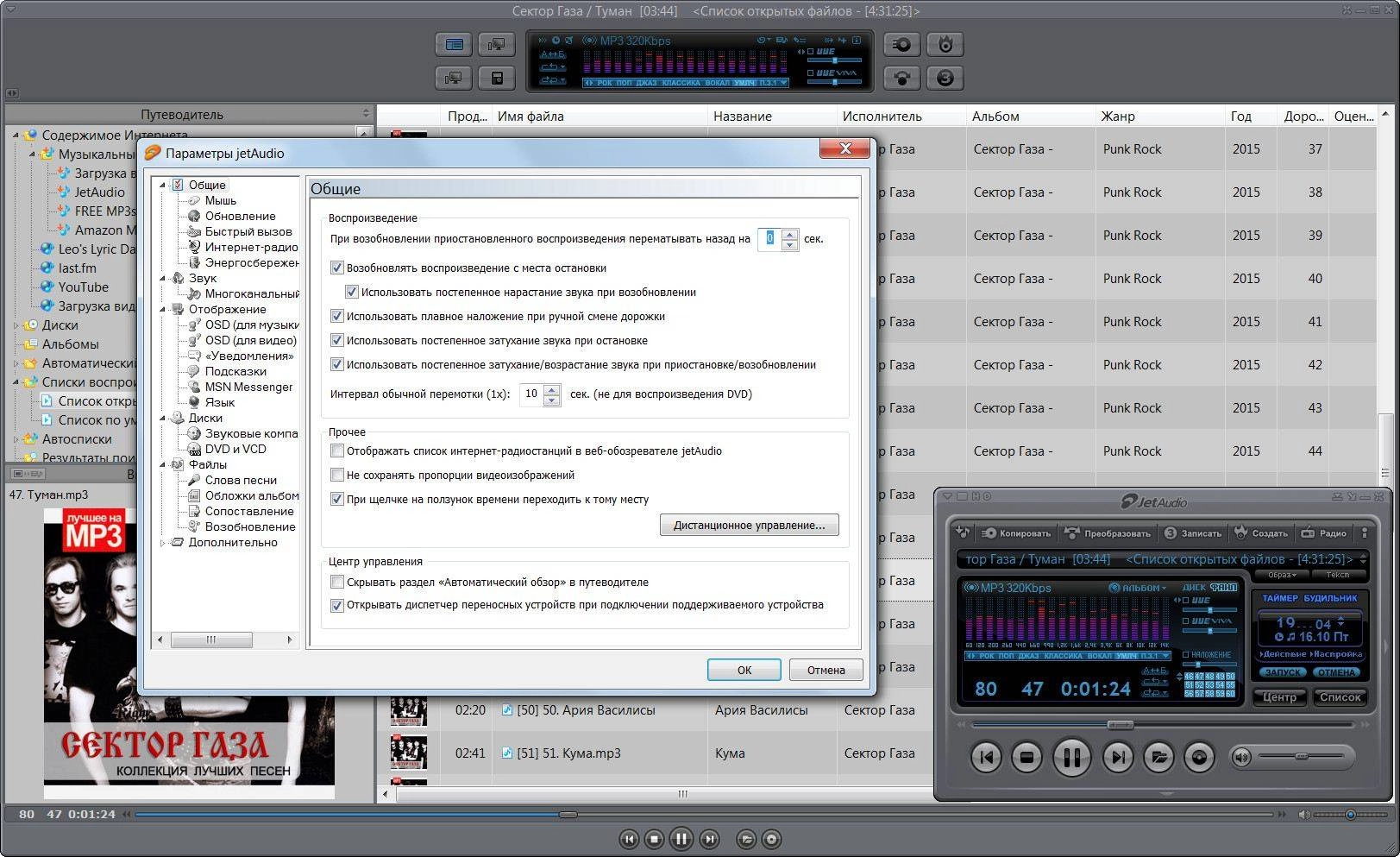The height and width of the screenshot is (857, 1400).
Task: Click ЗАПУСК timer button in mini player
Action: coord(1283,672)
